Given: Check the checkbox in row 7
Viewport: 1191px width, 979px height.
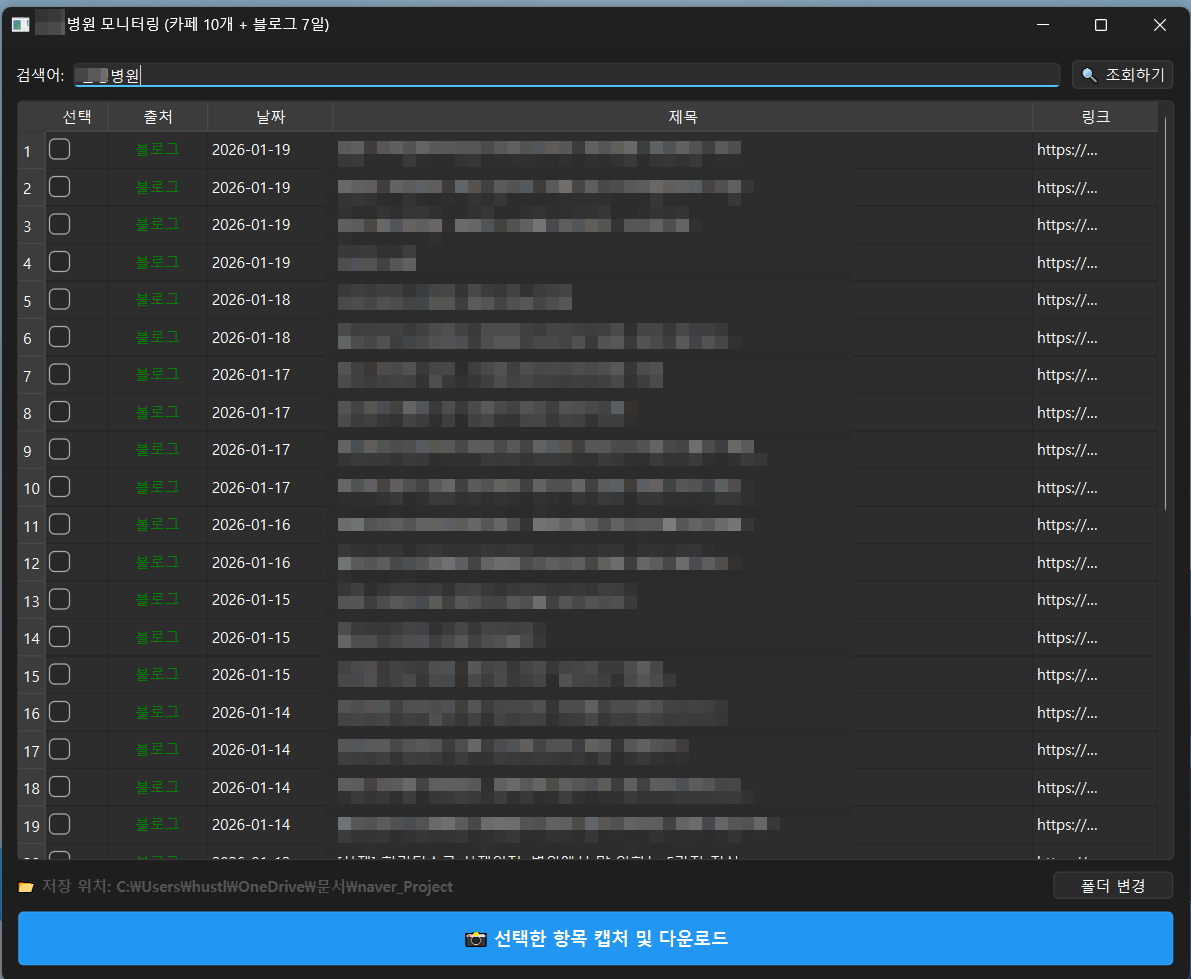Looking at the screenshot, I should (x=59, y=374).
